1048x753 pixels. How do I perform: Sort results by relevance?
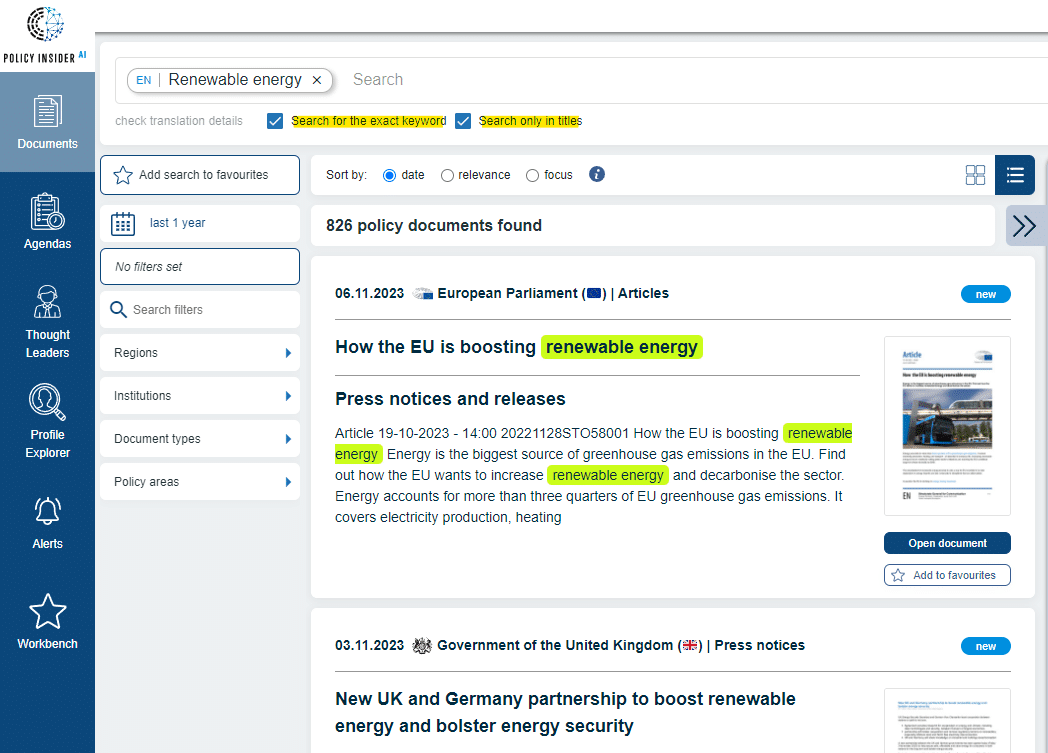(x=447, y=175)
